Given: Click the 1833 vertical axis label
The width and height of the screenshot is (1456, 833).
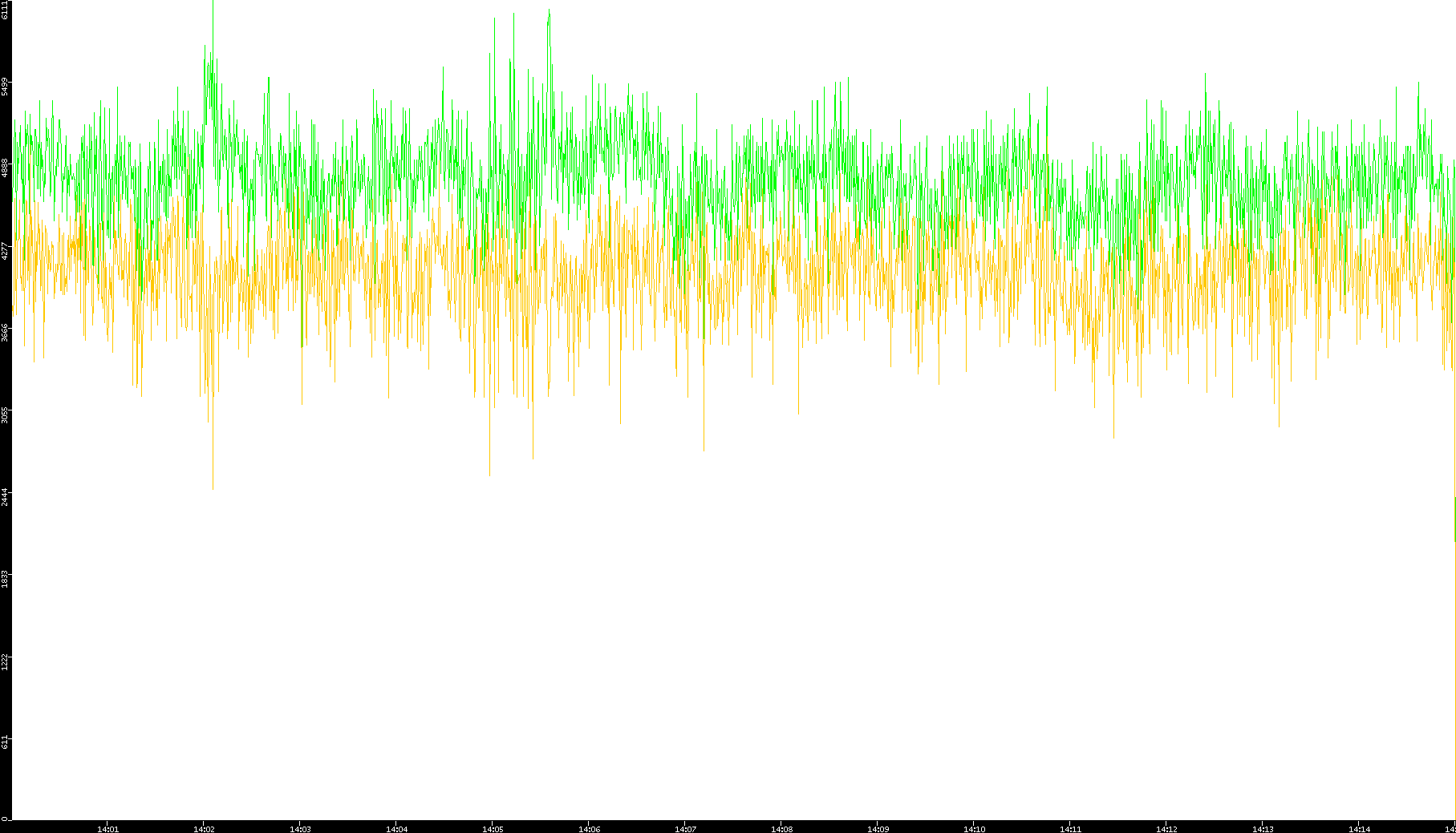Looking at the screenshot, I should click(x=6, y=578).
